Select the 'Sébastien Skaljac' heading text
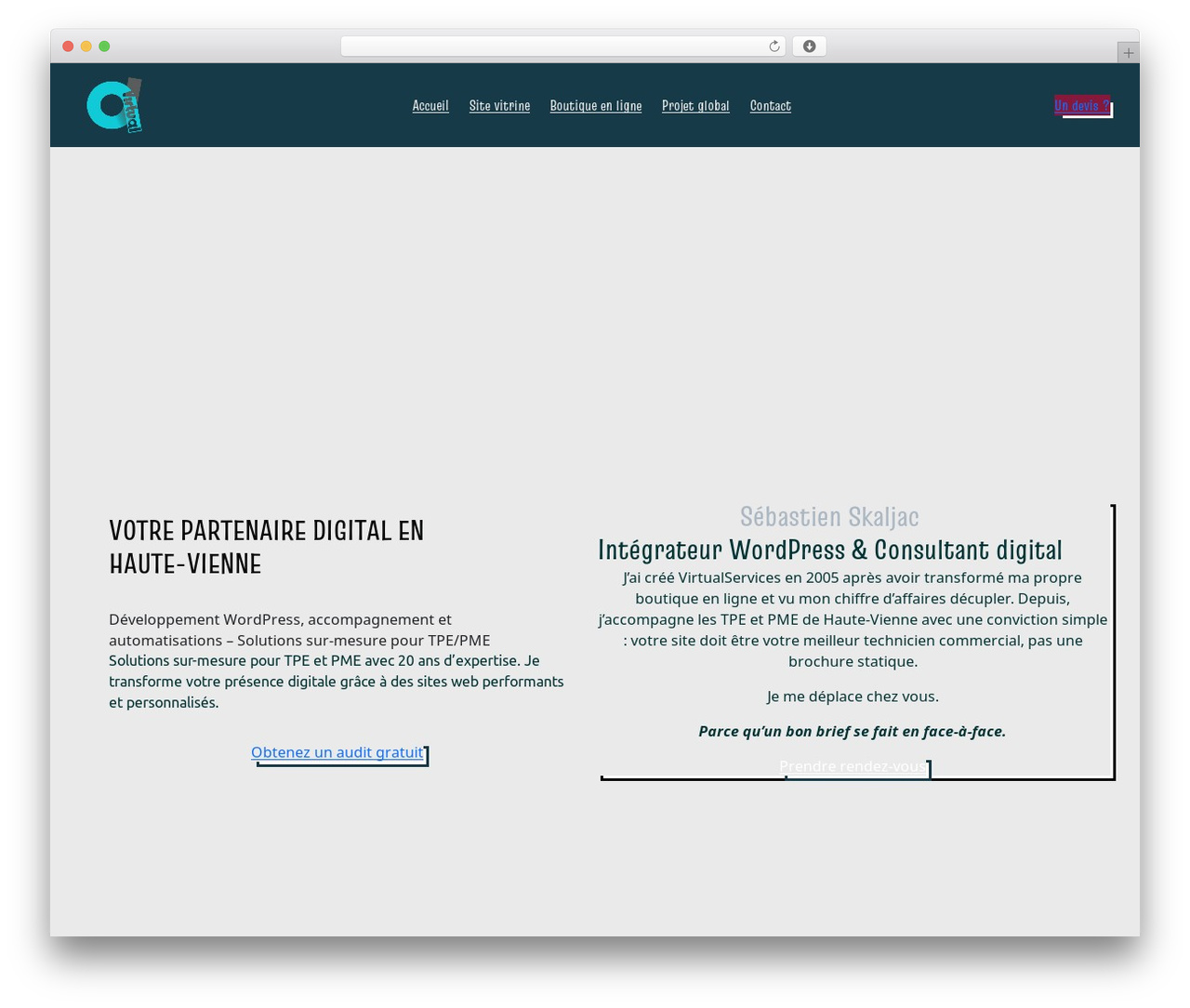The width and height of the screenshot is (1190, 1008). [x=829, y=517]
